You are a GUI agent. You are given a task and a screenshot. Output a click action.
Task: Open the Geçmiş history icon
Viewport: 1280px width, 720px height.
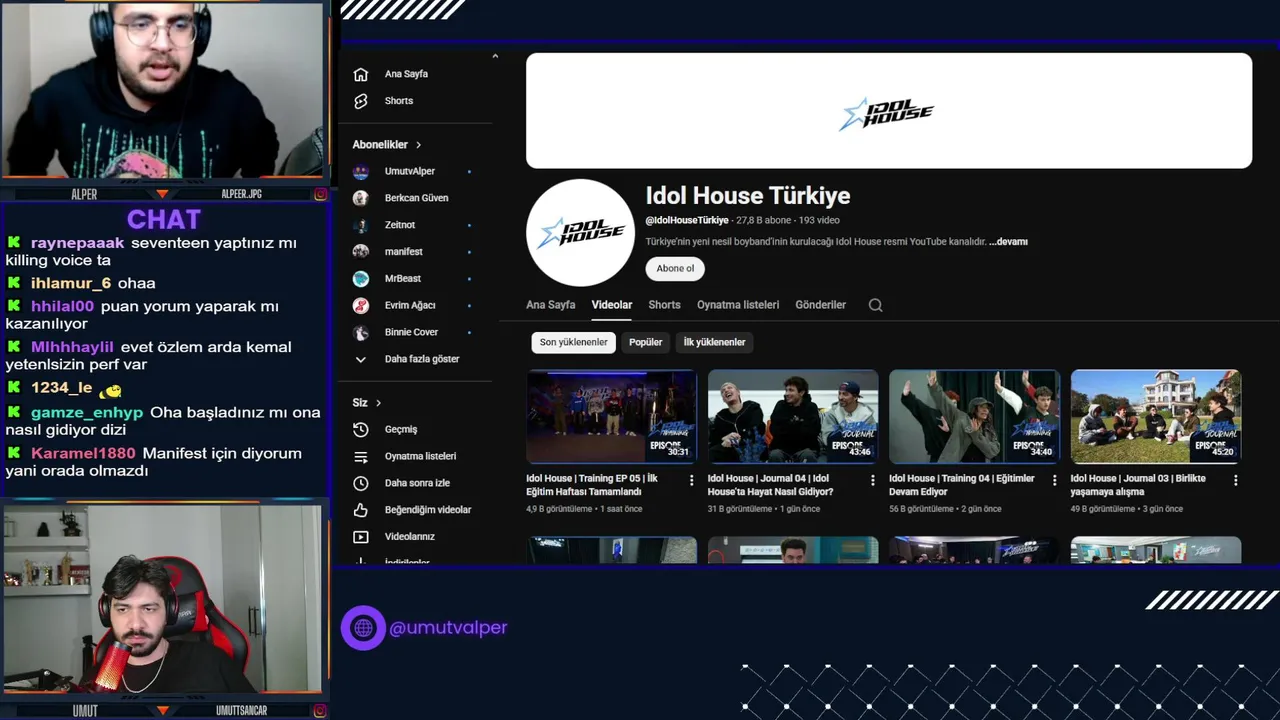coord(361,429)
